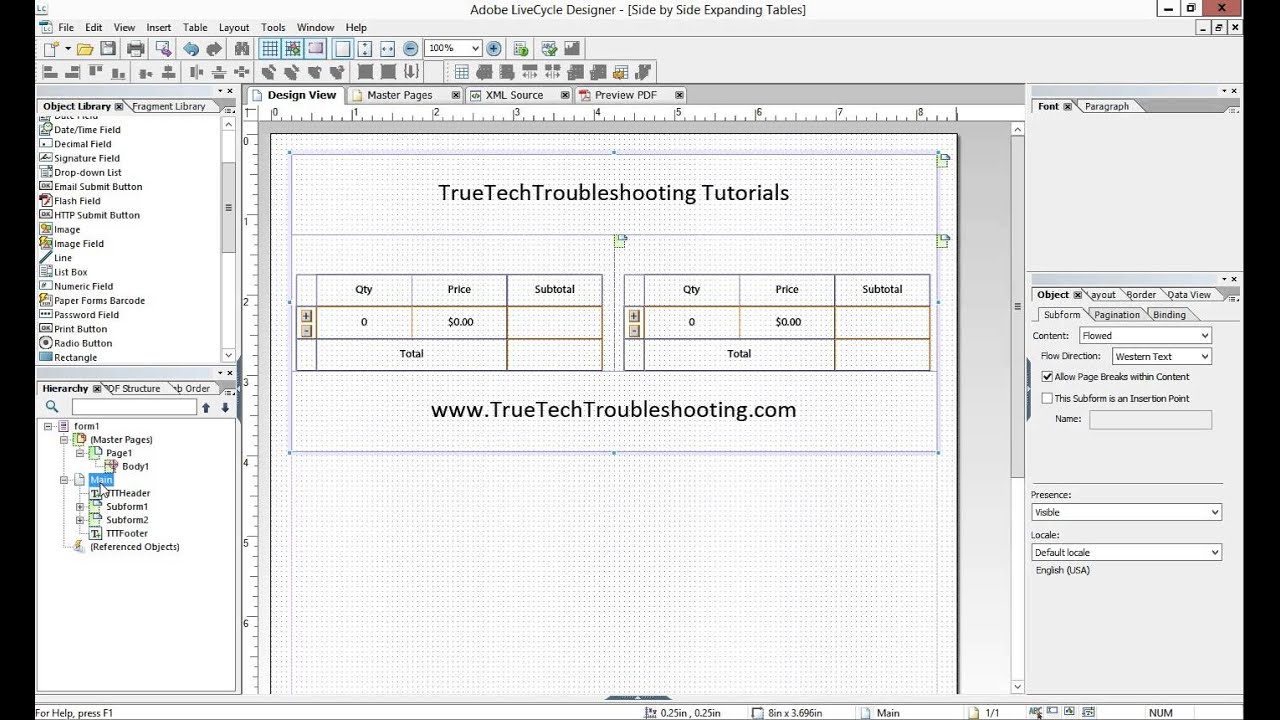This screenshot has width=1280, height=720.
Task: Collapse the form1 root node
Action: point(48,426)
